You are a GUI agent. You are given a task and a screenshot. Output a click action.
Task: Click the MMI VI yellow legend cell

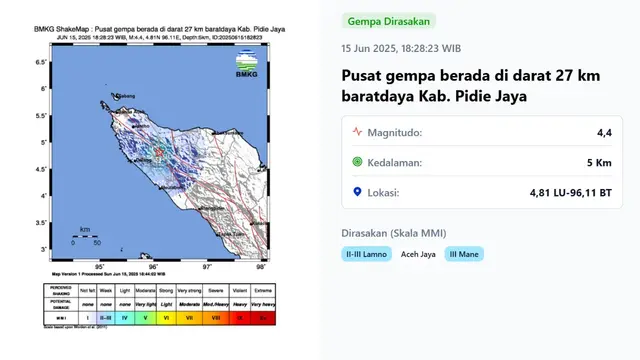pyautogui.click(x=166, y=318)
